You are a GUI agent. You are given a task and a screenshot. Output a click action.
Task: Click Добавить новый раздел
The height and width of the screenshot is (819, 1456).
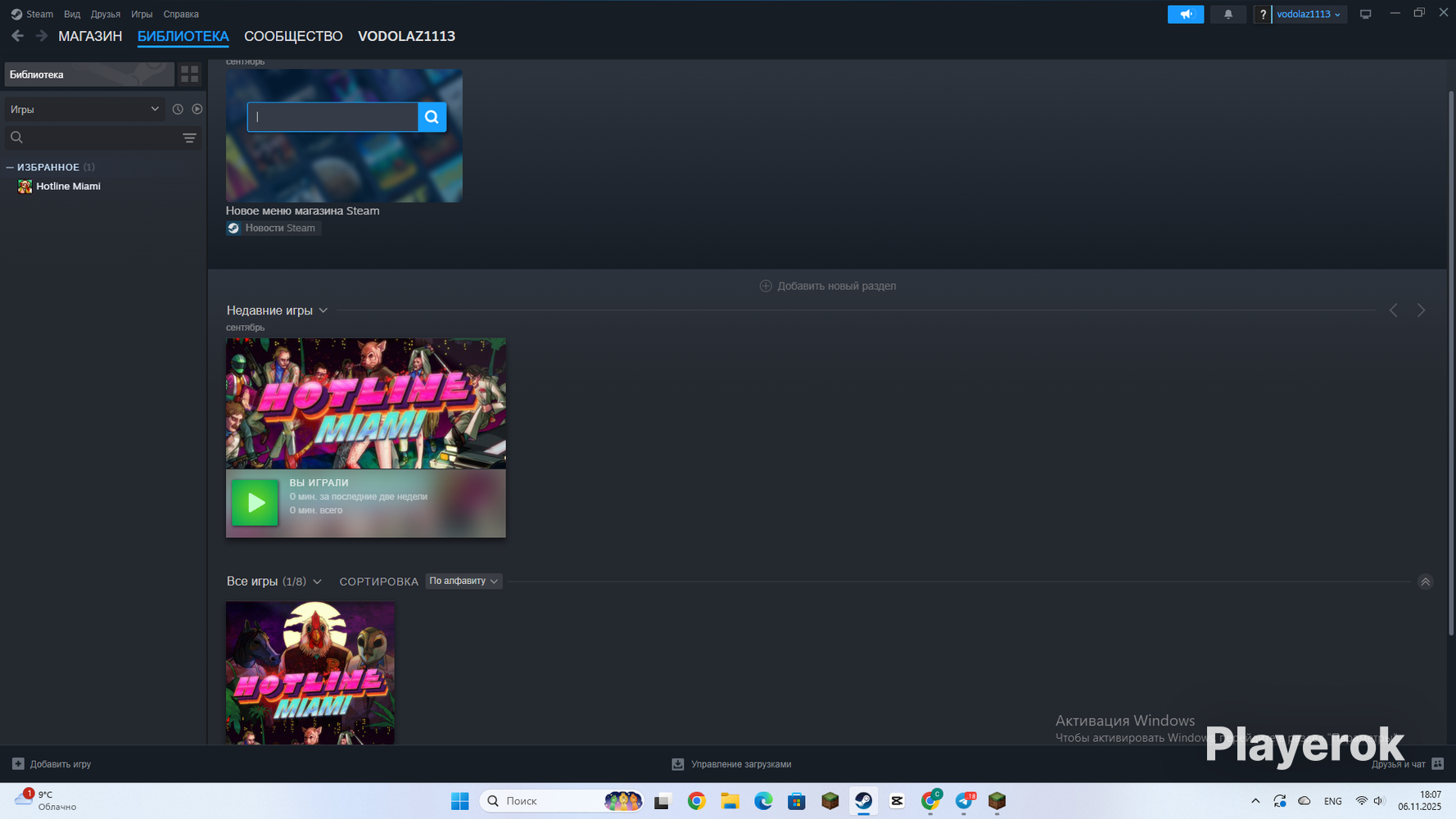point(828,286)
